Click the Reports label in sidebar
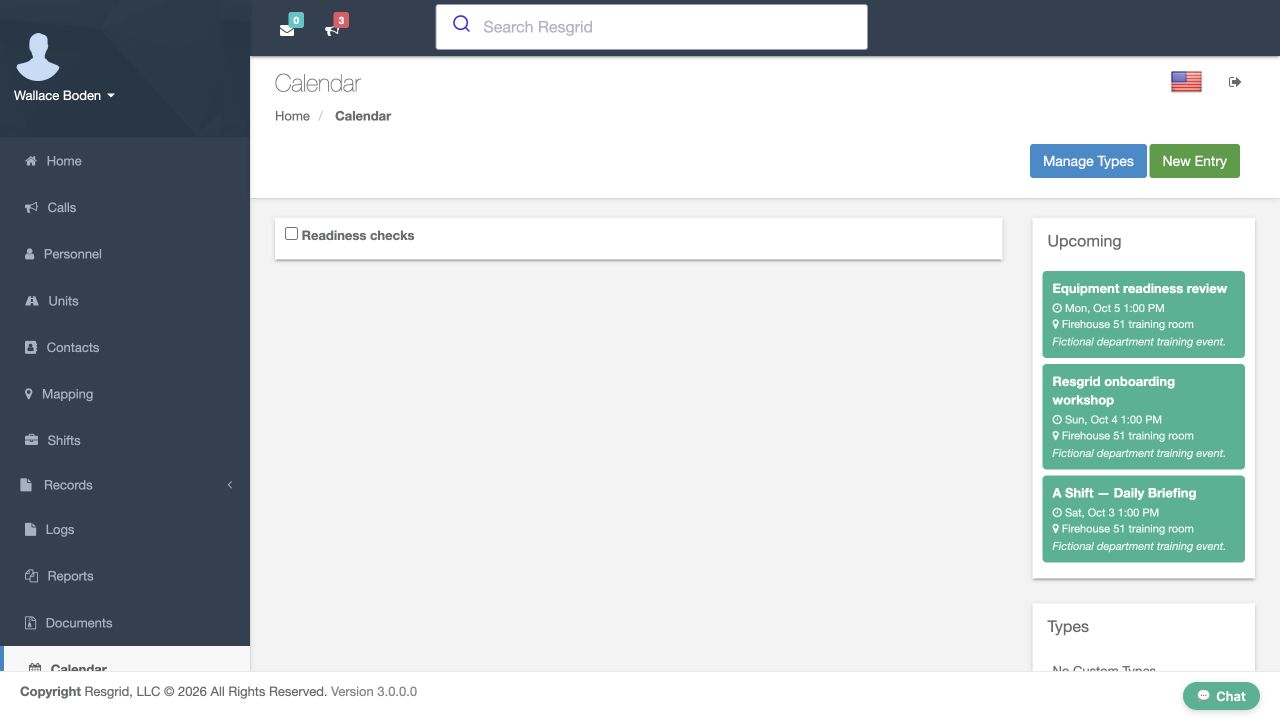 (70, 576)
